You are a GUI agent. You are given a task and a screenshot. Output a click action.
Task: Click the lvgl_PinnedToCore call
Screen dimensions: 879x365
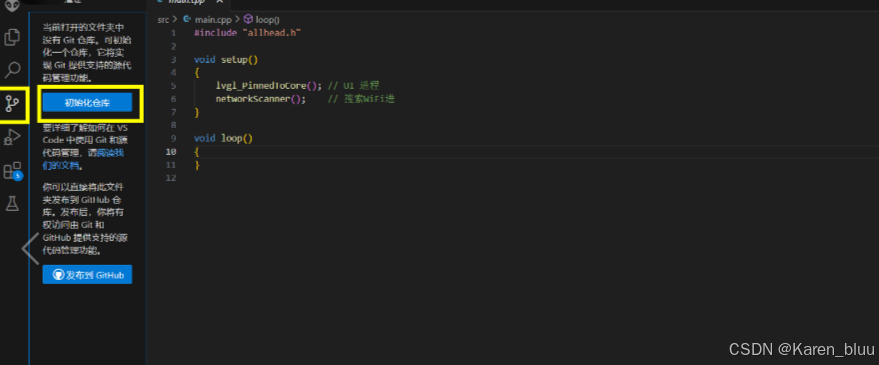pos(269,86)
